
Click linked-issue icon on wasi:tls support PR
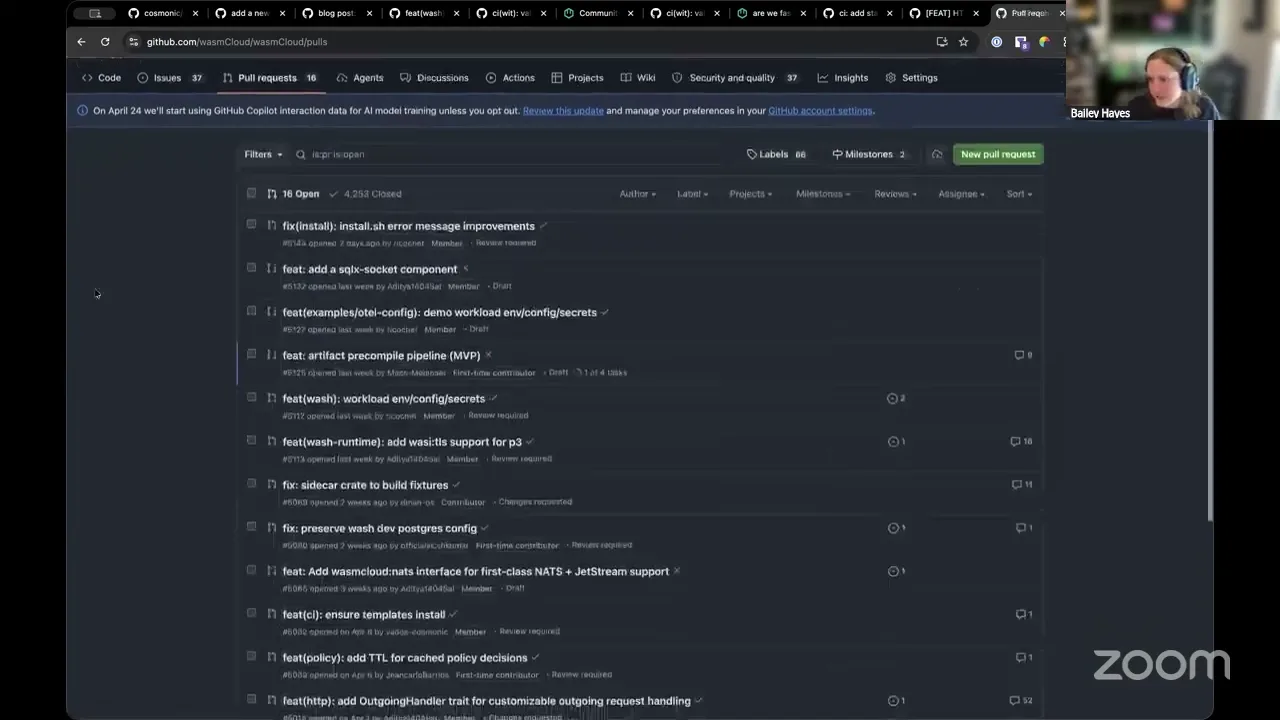tap(896, 442)
